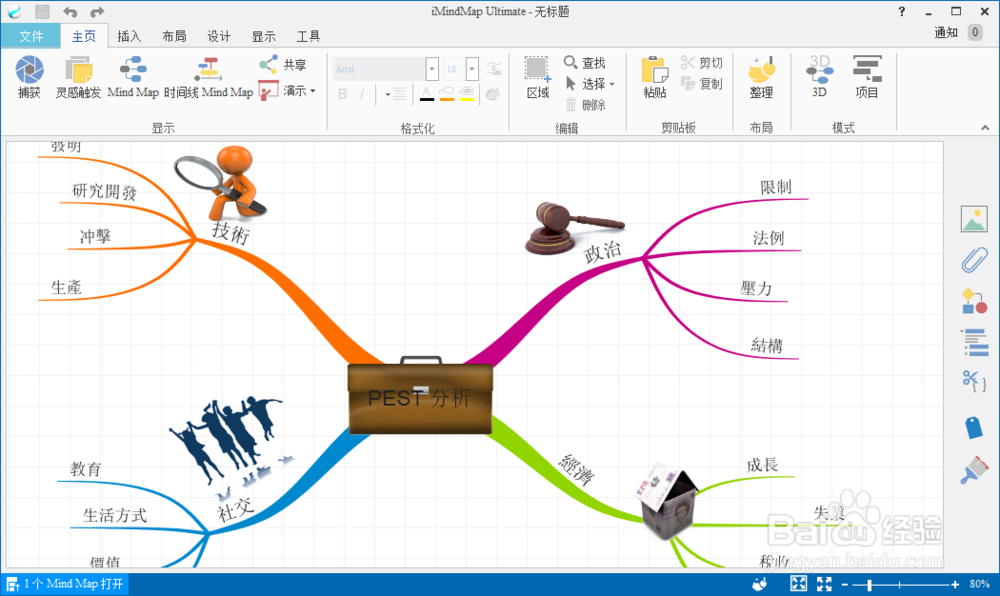1000x596 pixels.
Task: Click the 整理 tidy up icon
Action: (761, 76)
